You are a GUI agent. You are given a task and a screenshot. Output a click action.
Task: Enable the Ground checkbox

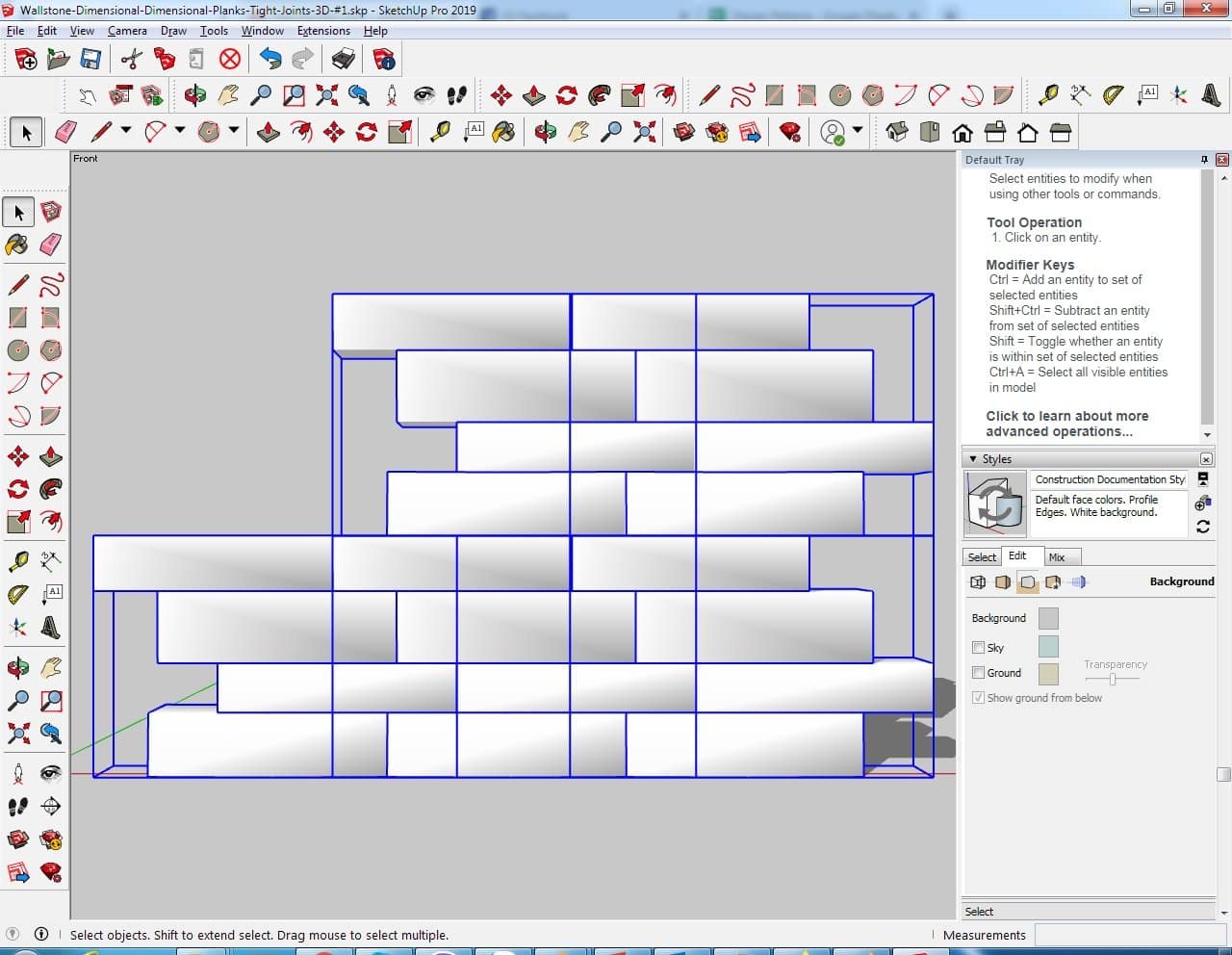tap(978, 673)
